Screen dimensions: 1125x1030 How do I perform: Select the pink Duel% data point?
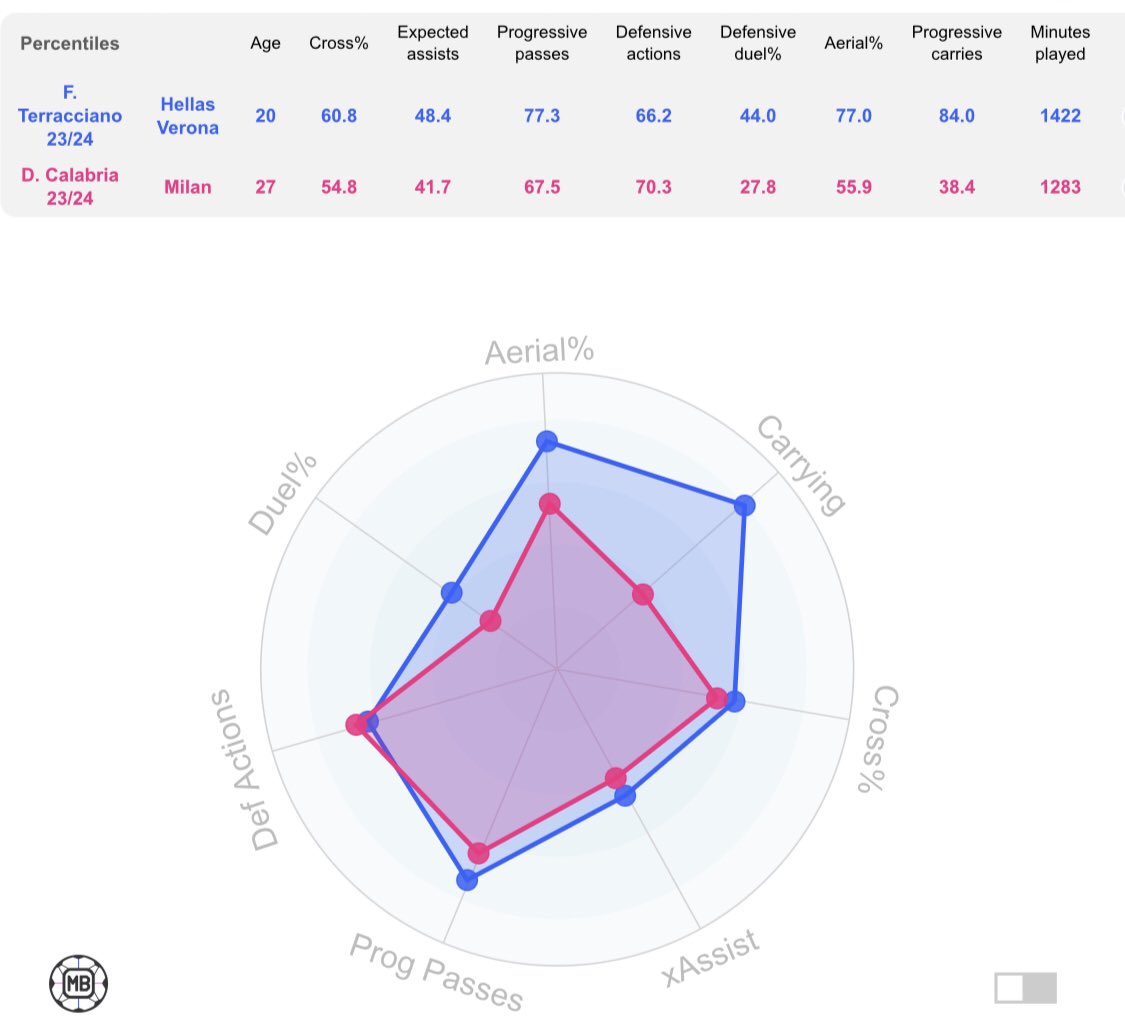490,621
